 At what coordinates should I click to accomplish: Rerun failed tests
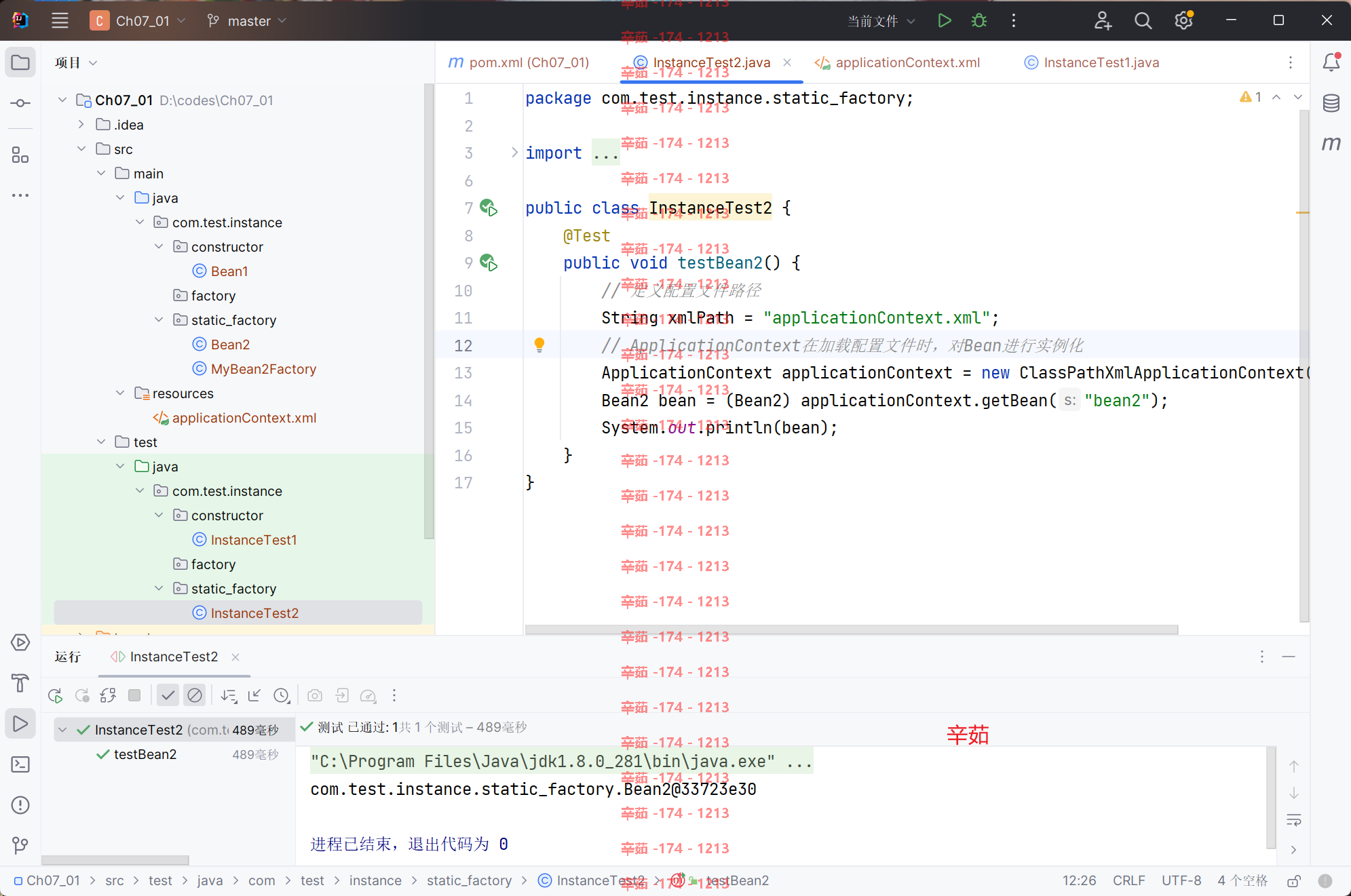82,695
